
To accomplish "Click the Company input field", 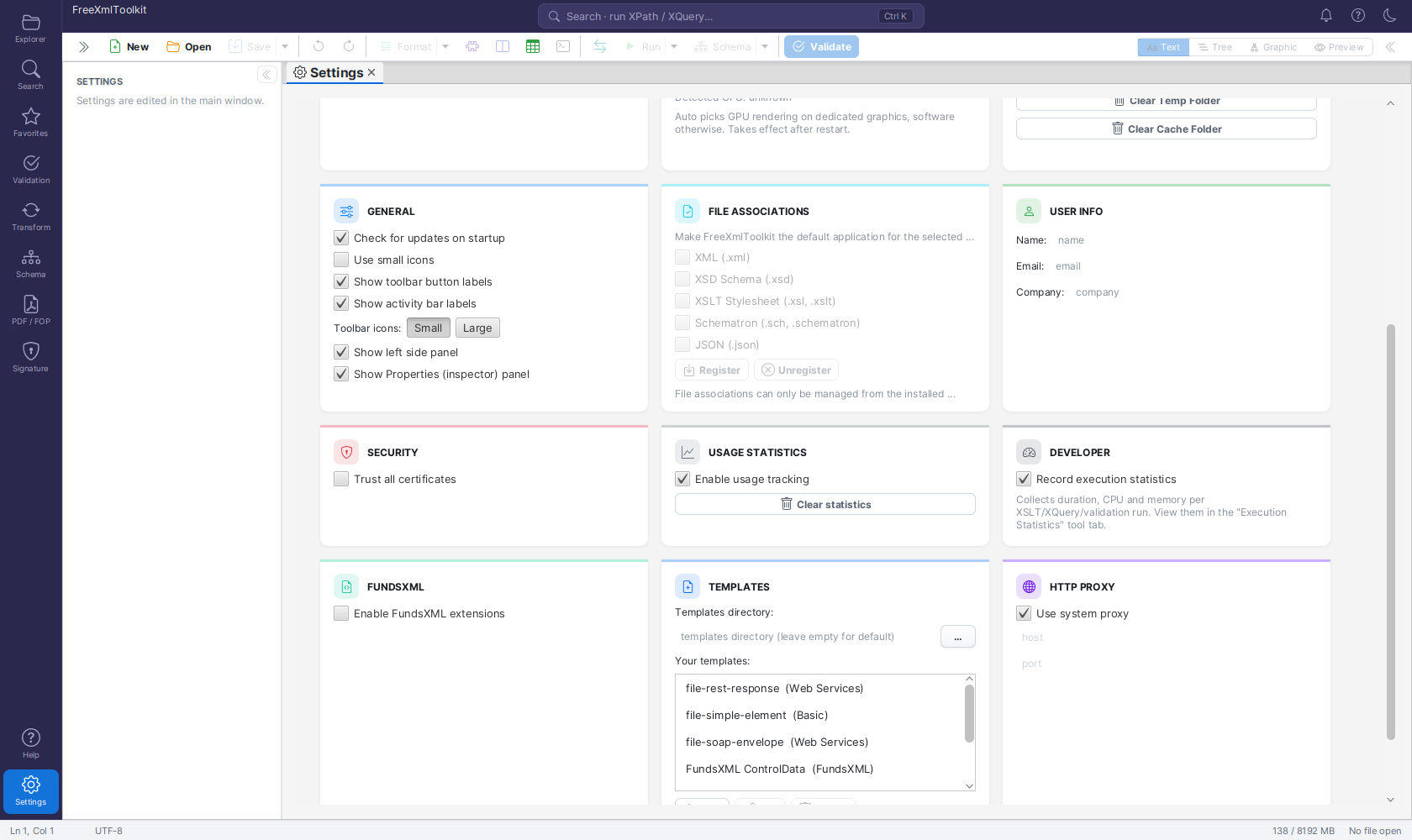I will tap(1193, 292).
